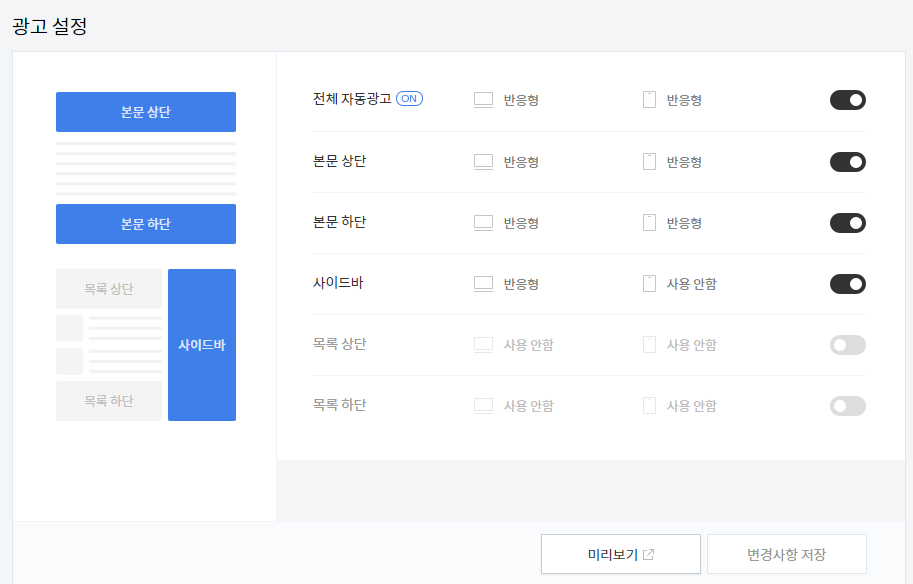Click desktop icon in 전체 자동광고 row

click(483, 100)
